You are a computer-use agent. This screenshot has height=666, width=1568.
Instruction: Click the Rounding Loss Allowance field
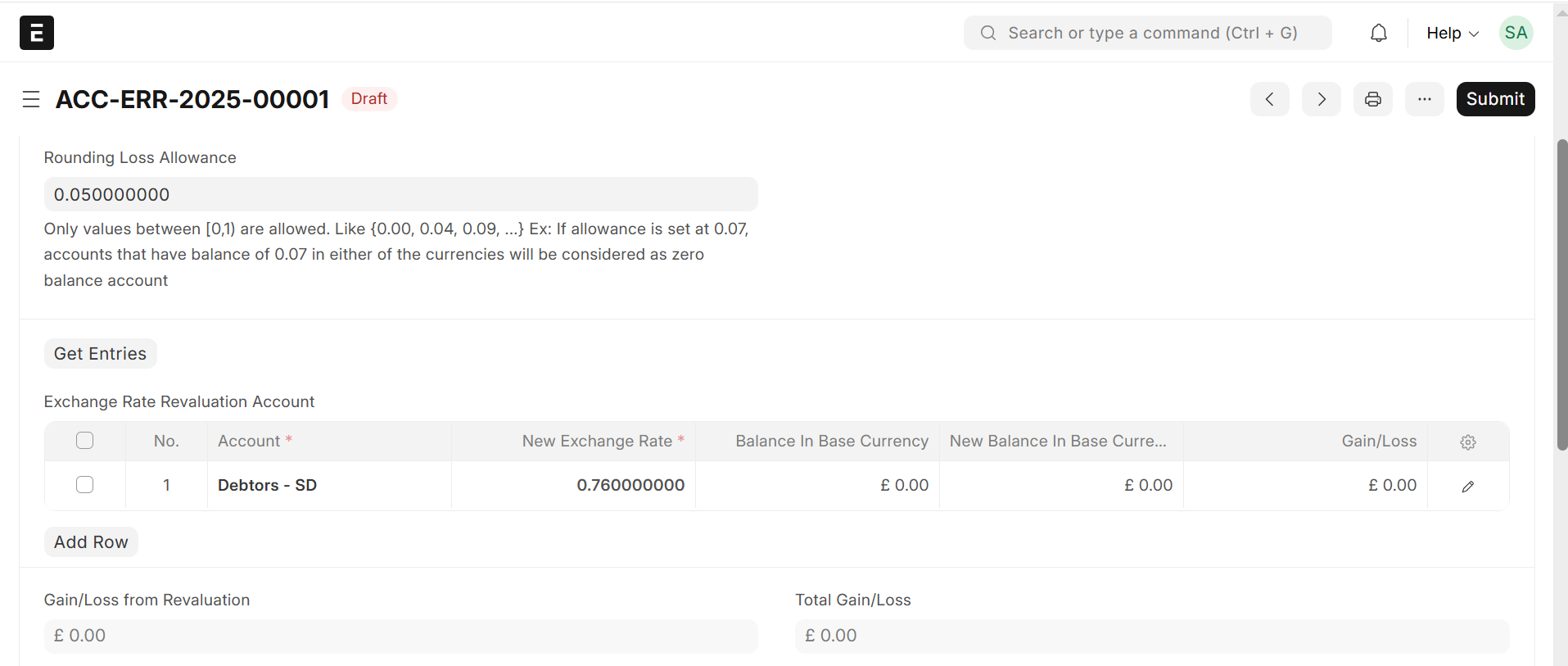[x=400, y=195]
